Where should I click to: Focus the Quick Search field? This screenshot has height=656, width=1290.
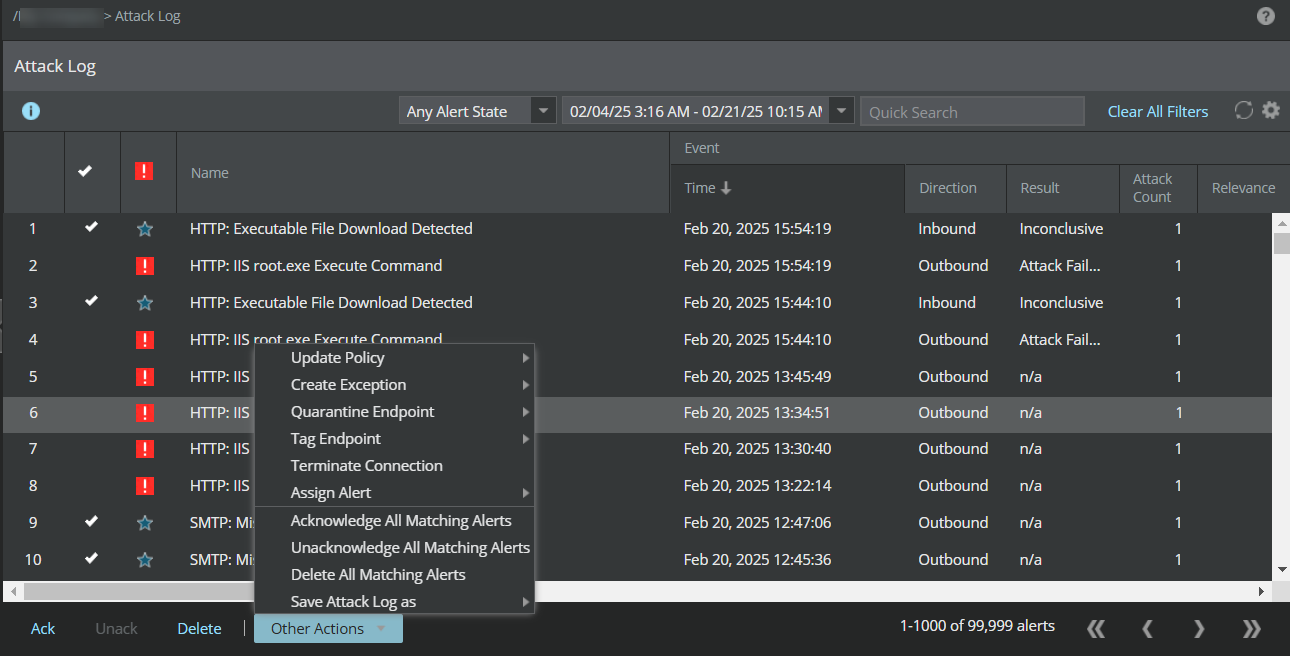tap(972, 111)
